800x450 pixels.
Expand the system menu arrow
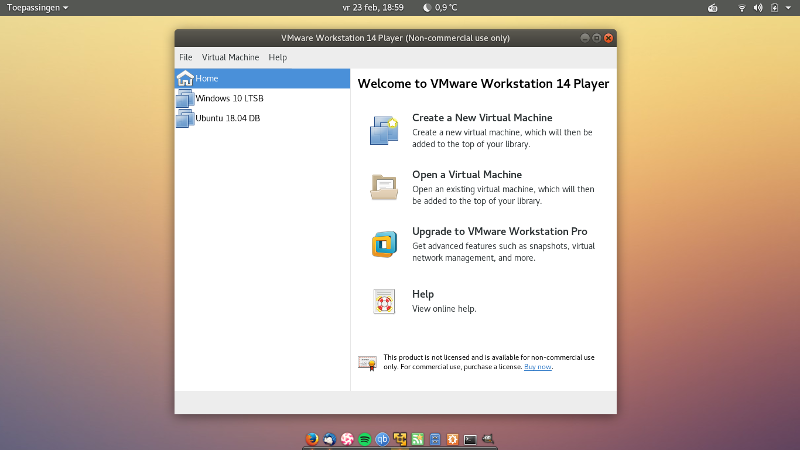pyautogui.click(x=788, y=8)
